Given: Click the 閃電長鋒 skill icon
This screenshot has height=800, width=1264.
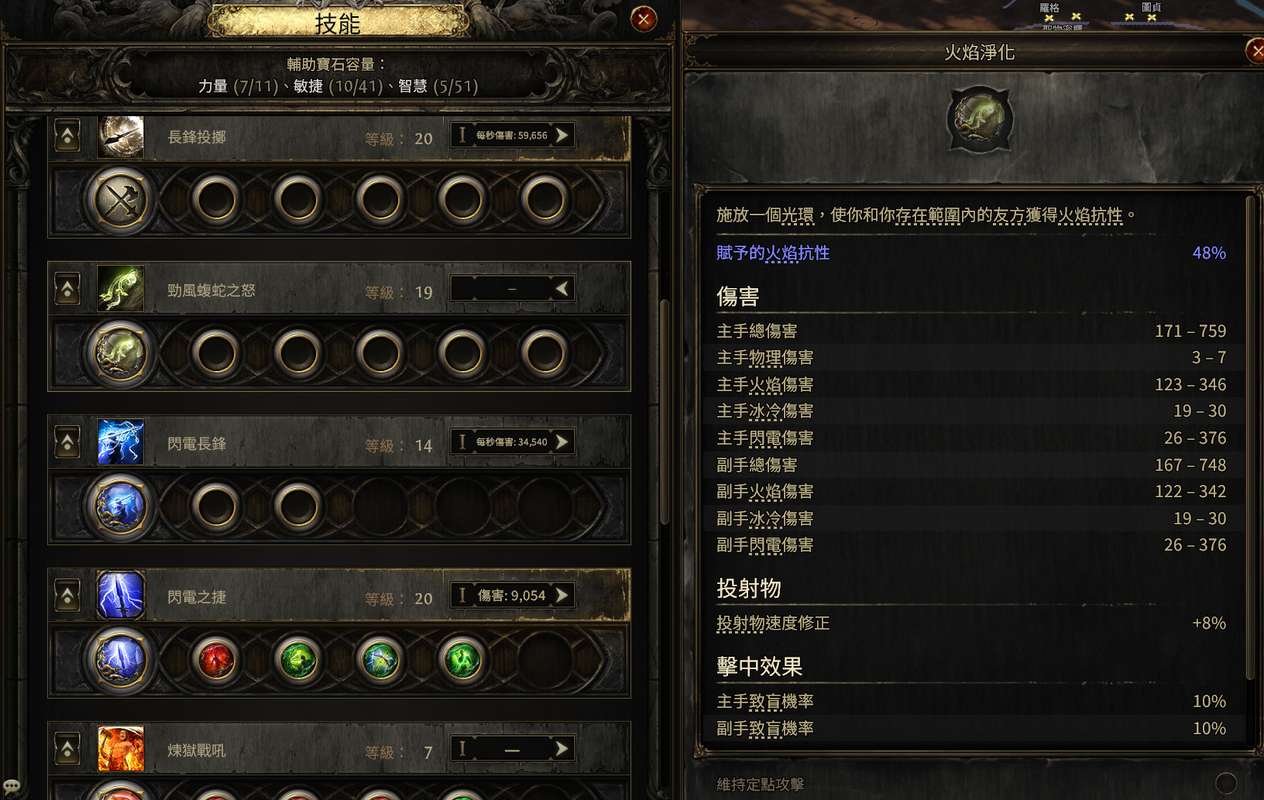Looking at the screenshot, I should (x=120, y=442).
